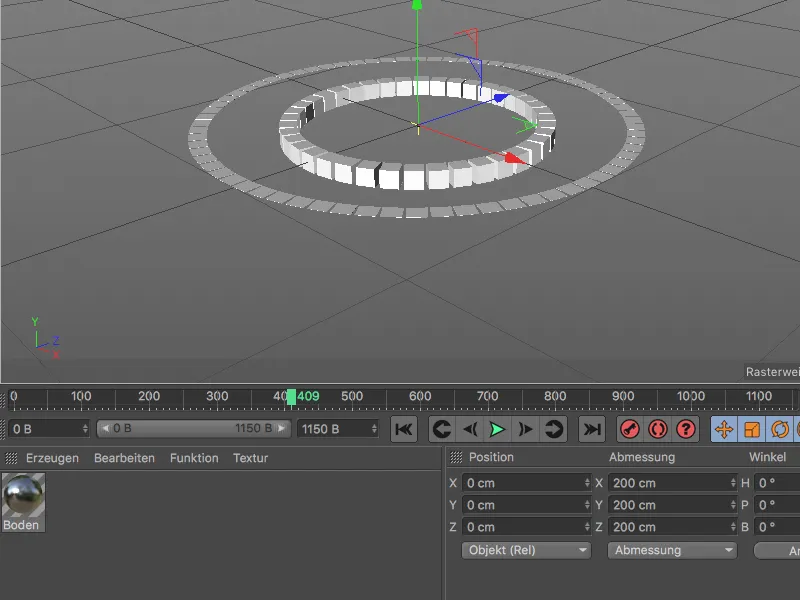This screenshot has height=600, width=800.
Task: Play the animation forwards
Action: pos(497,429)
